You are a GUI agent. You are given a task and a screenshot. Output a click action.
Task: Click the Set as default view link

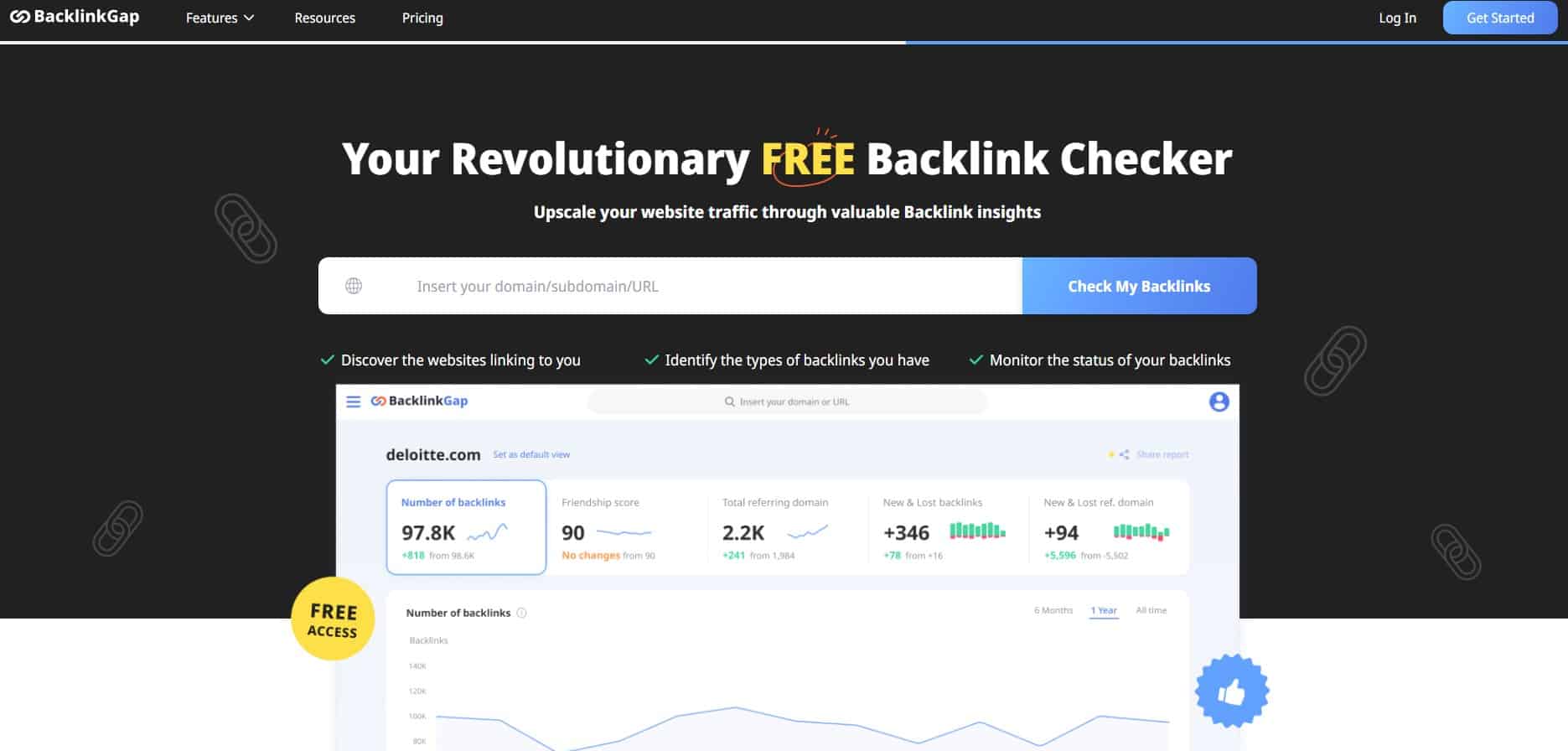pos(531,454)
